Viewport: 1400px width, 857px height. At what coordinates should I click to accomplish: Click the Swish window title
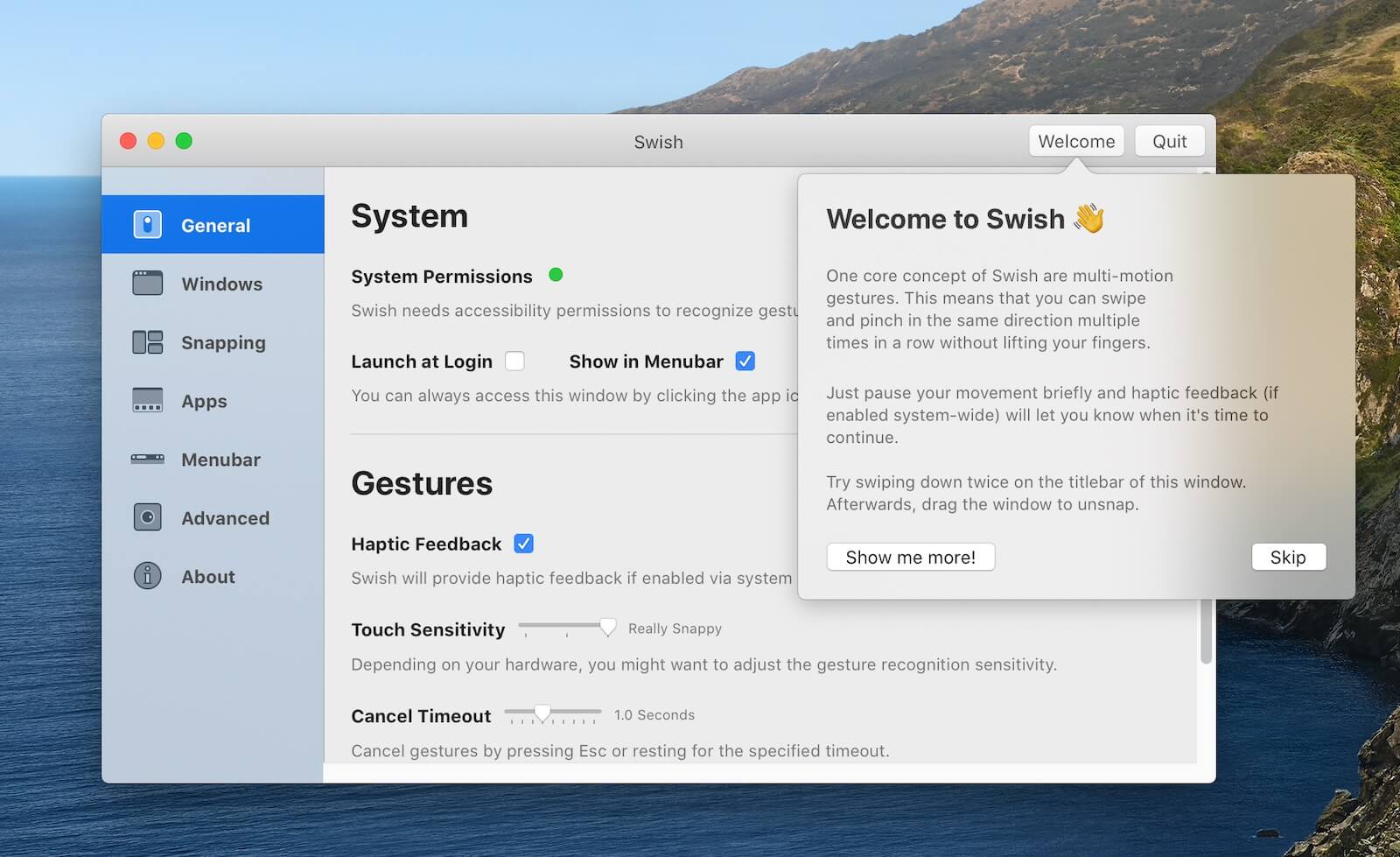coord(659,142)
